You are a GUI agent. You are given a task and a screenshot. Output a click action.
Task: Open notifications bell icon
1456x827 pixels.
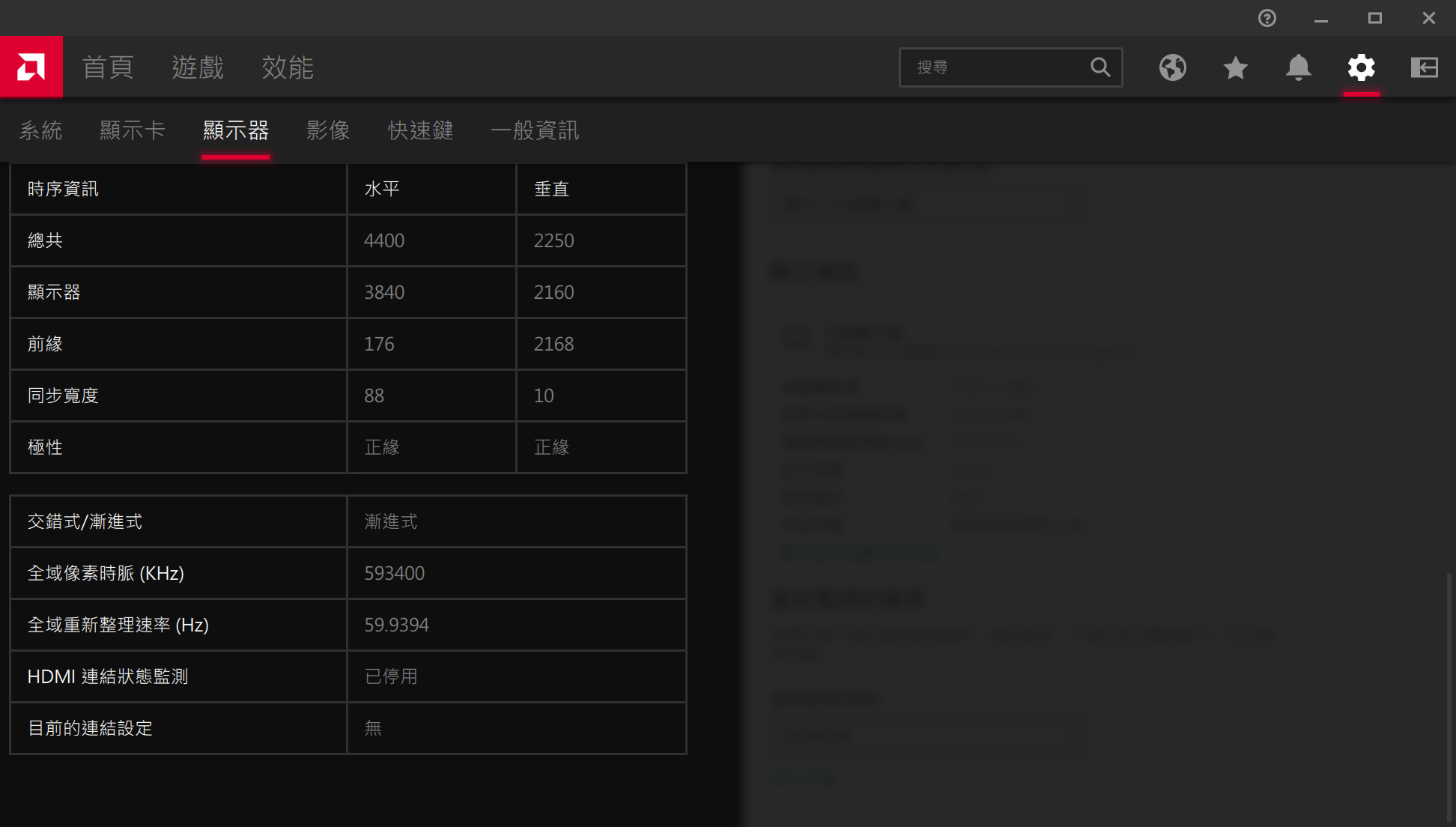click(x=1298, y=67)
